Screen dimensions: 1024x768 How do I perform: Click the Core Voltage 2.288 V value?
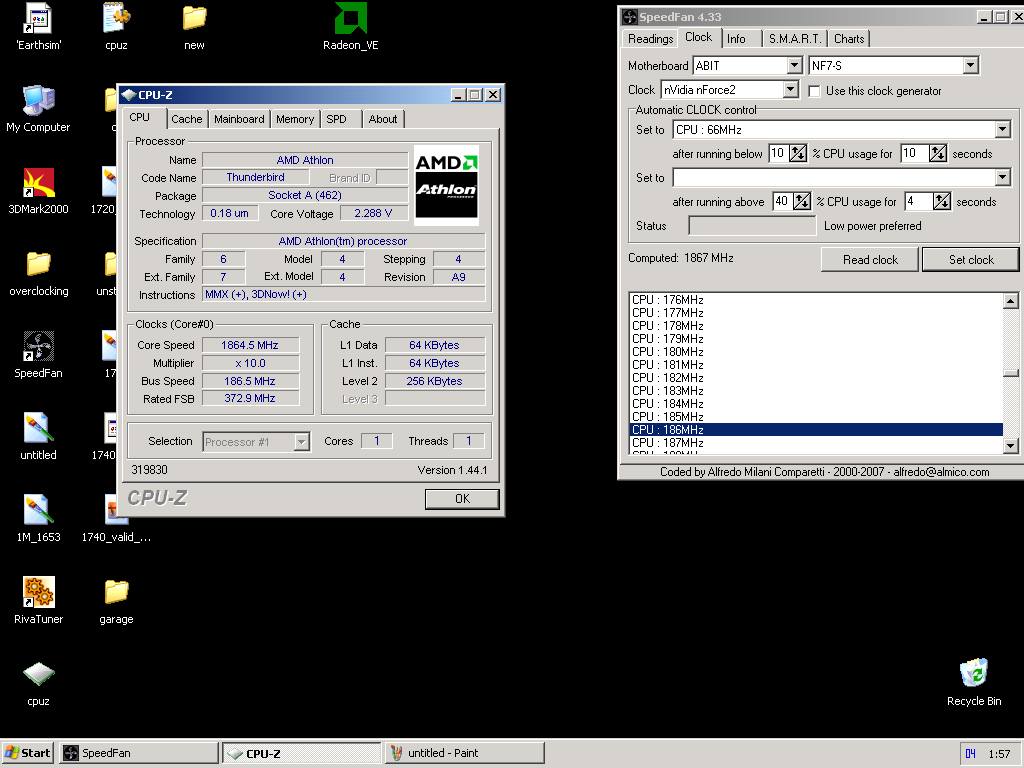tap(373, 214)
